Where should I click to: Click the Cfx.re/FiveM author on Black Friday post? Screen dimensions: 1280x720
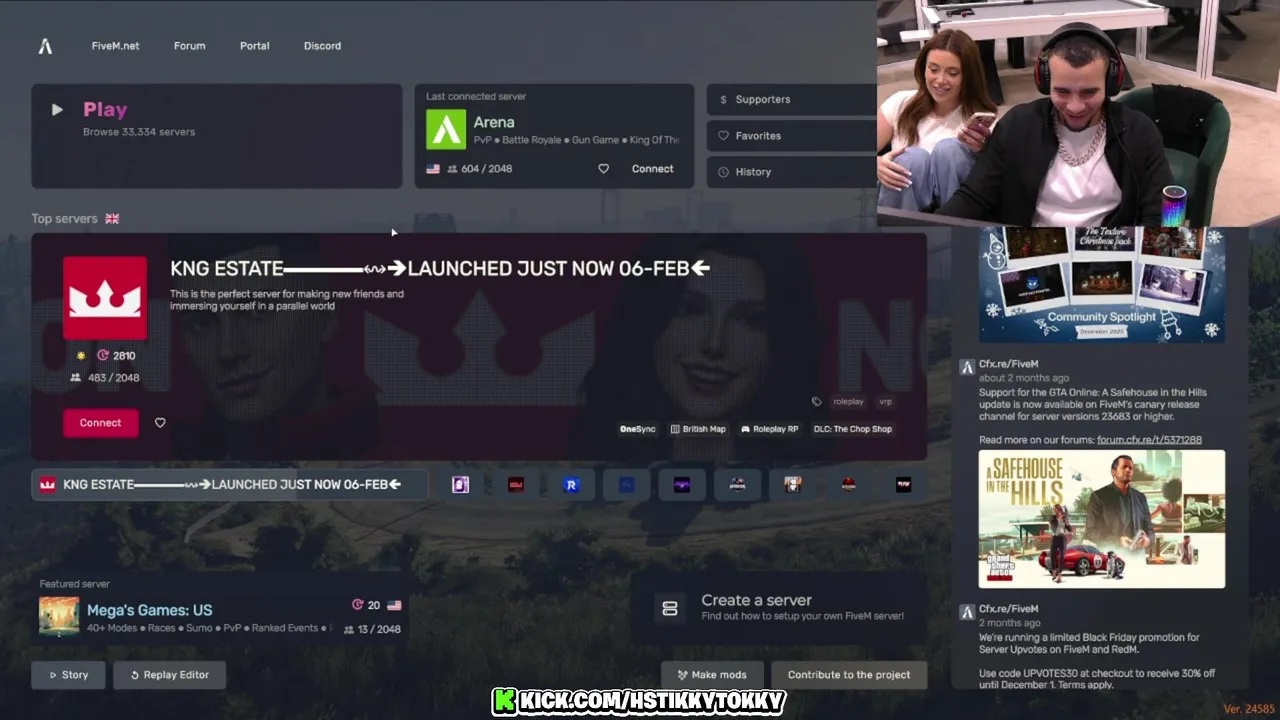click(1008, 609)
